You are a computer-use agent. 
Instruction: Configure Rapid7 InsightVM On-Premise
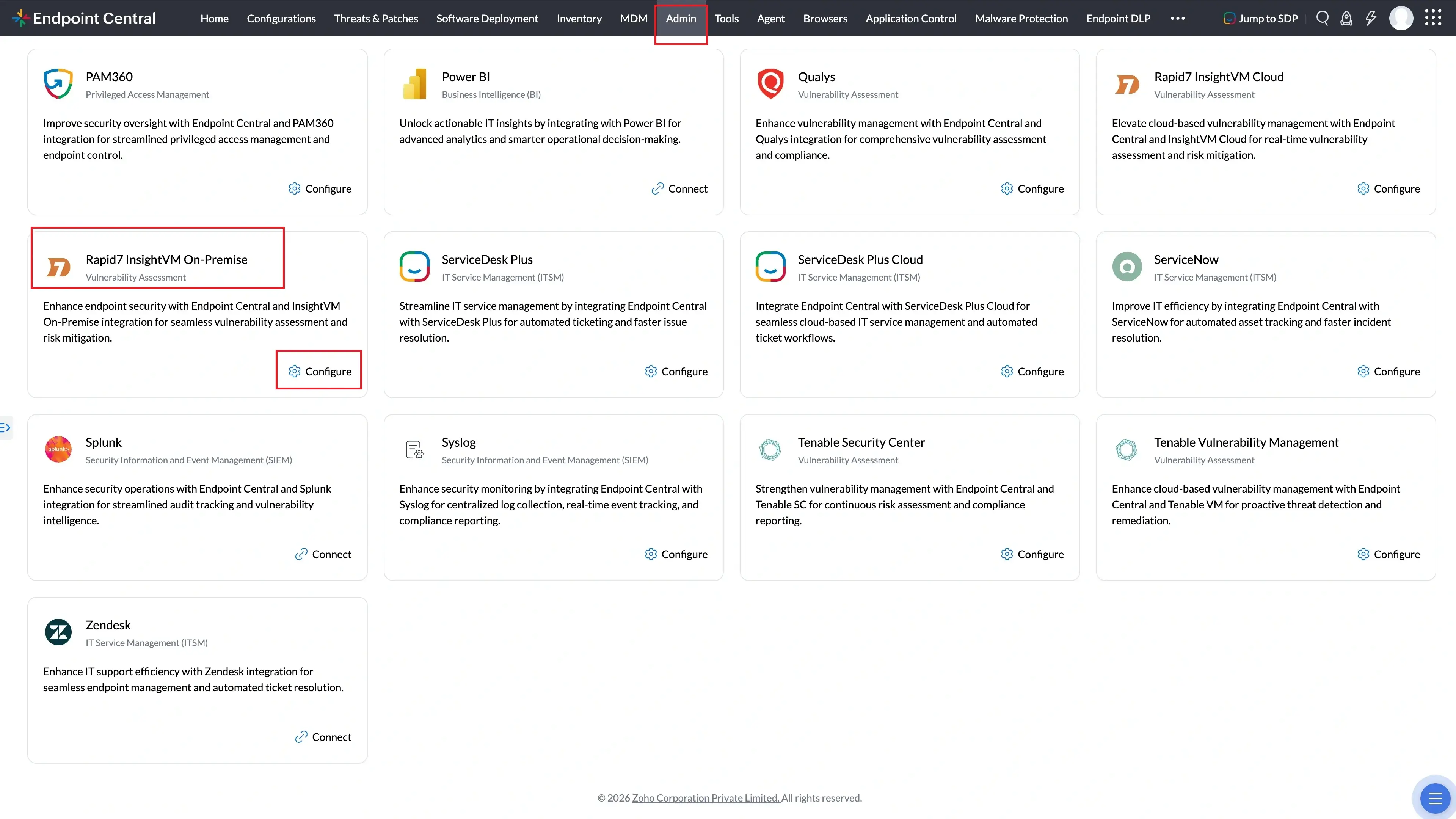coord(320,371)
